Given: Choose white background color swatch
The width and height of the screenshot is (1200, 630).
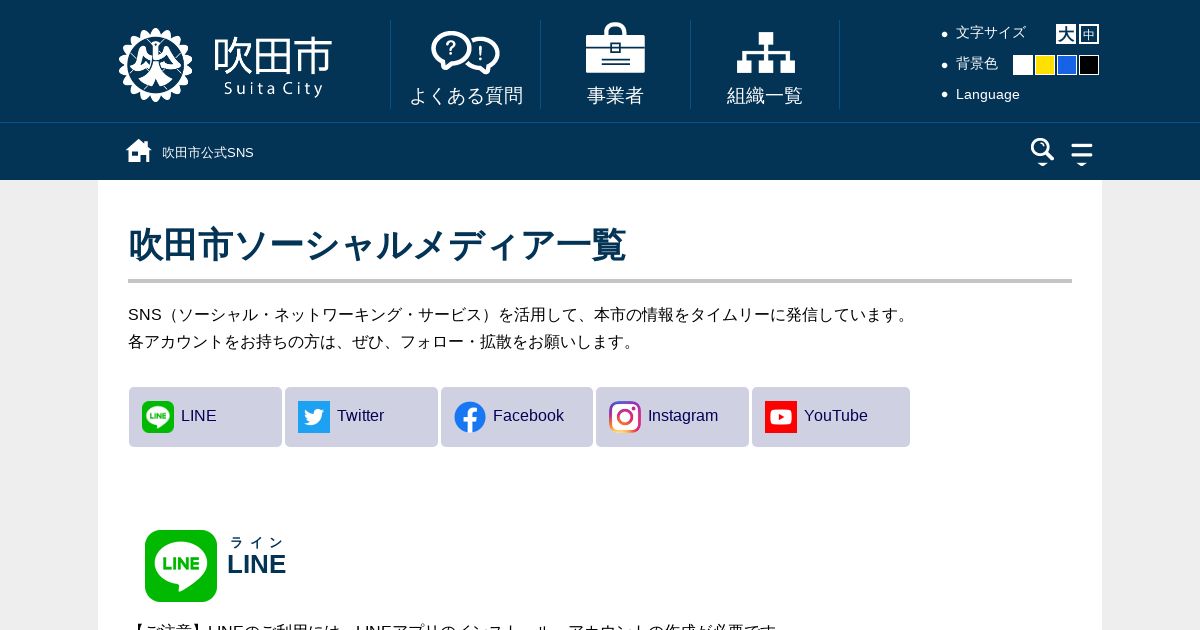Looking at the screenshot, I should [x=1023, y=65].
